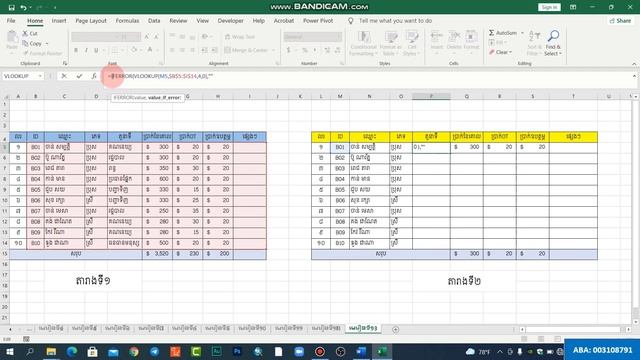The width and height of the screenshot is (640, 360).
Task: Expand the AutoSum dropdown arrow
Action: tap(522, 33)
